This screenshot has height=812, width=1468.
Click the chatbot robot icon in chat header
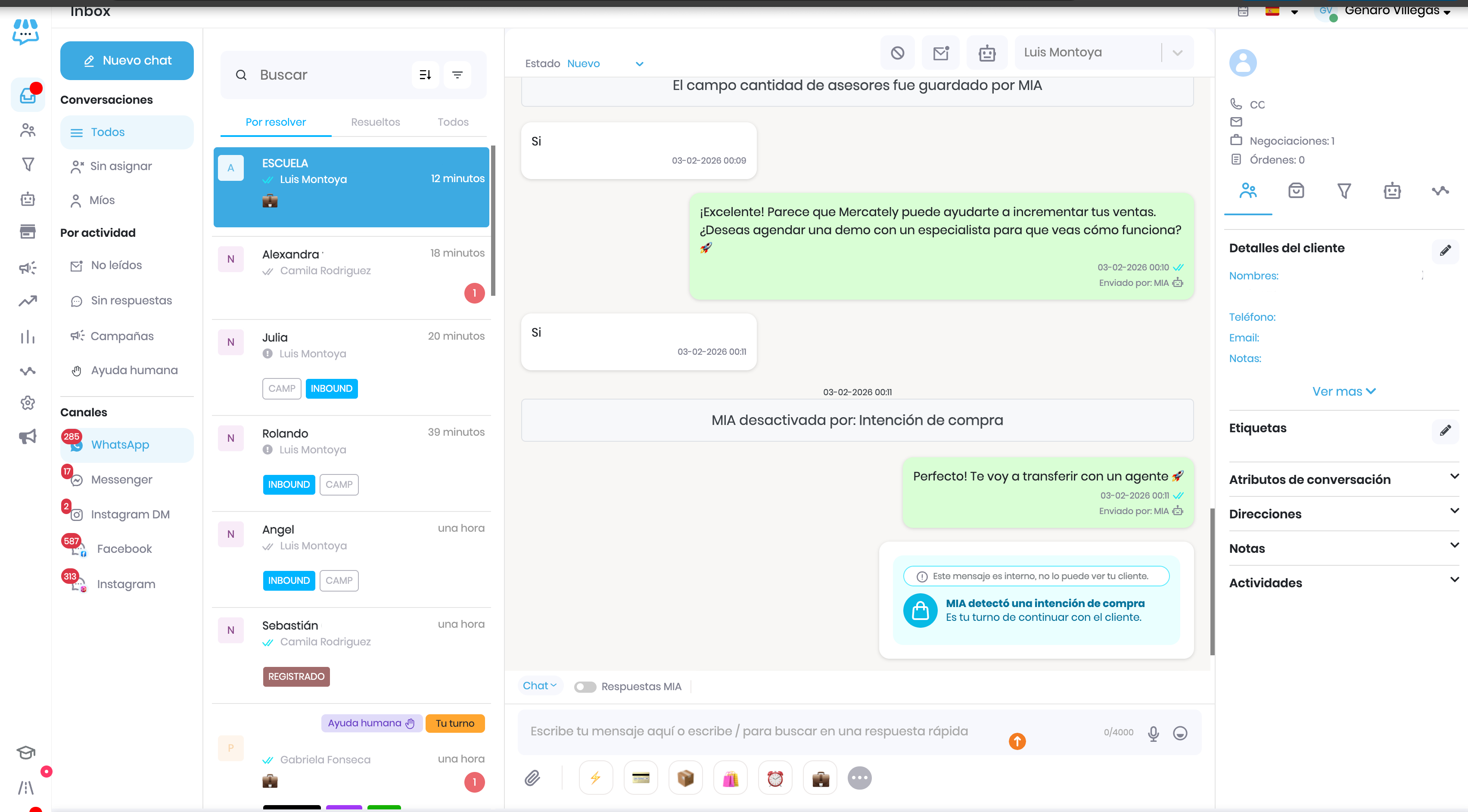tap(986, 53)
